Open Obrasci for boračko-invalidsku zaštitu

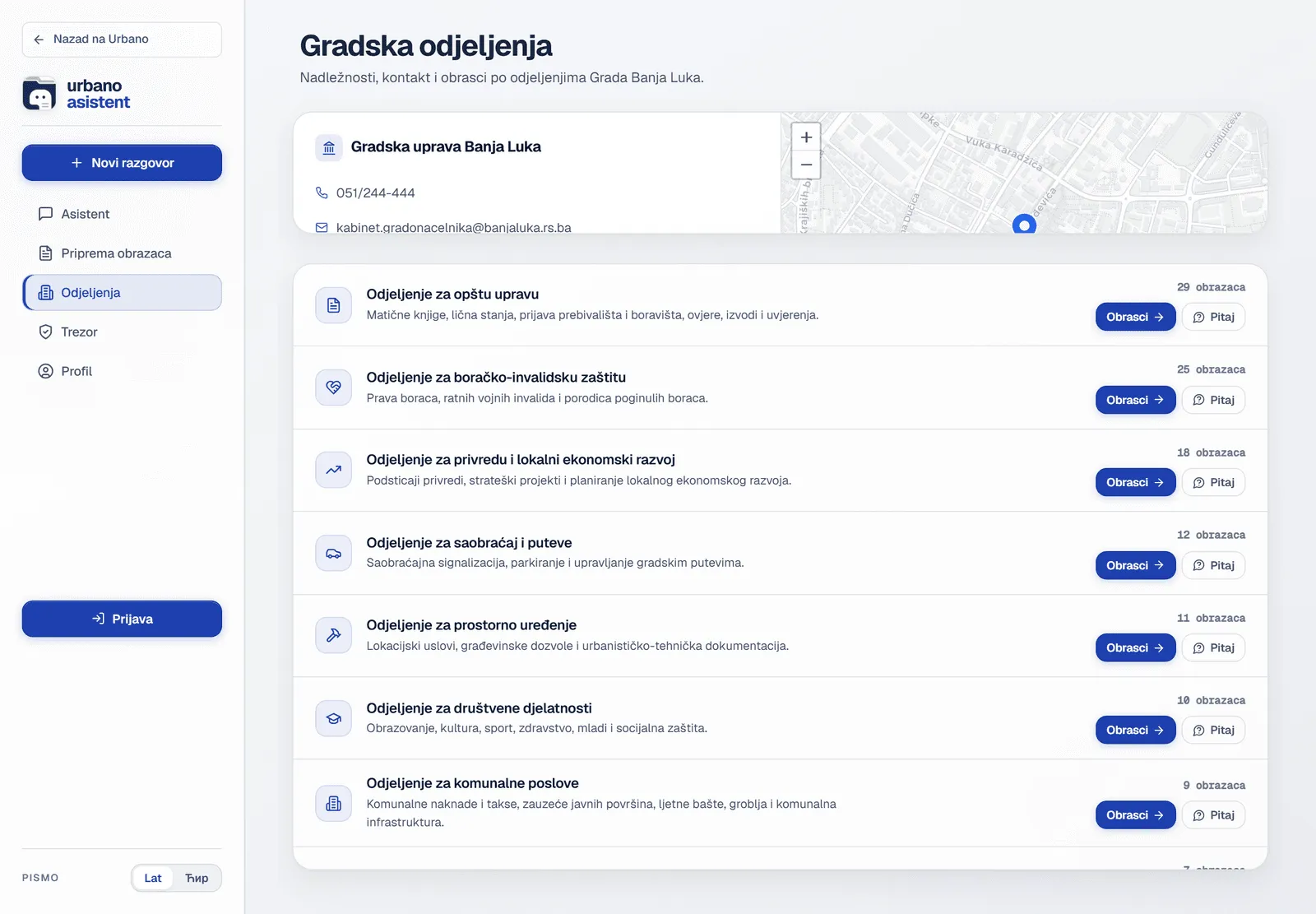tap(1135, 400)
